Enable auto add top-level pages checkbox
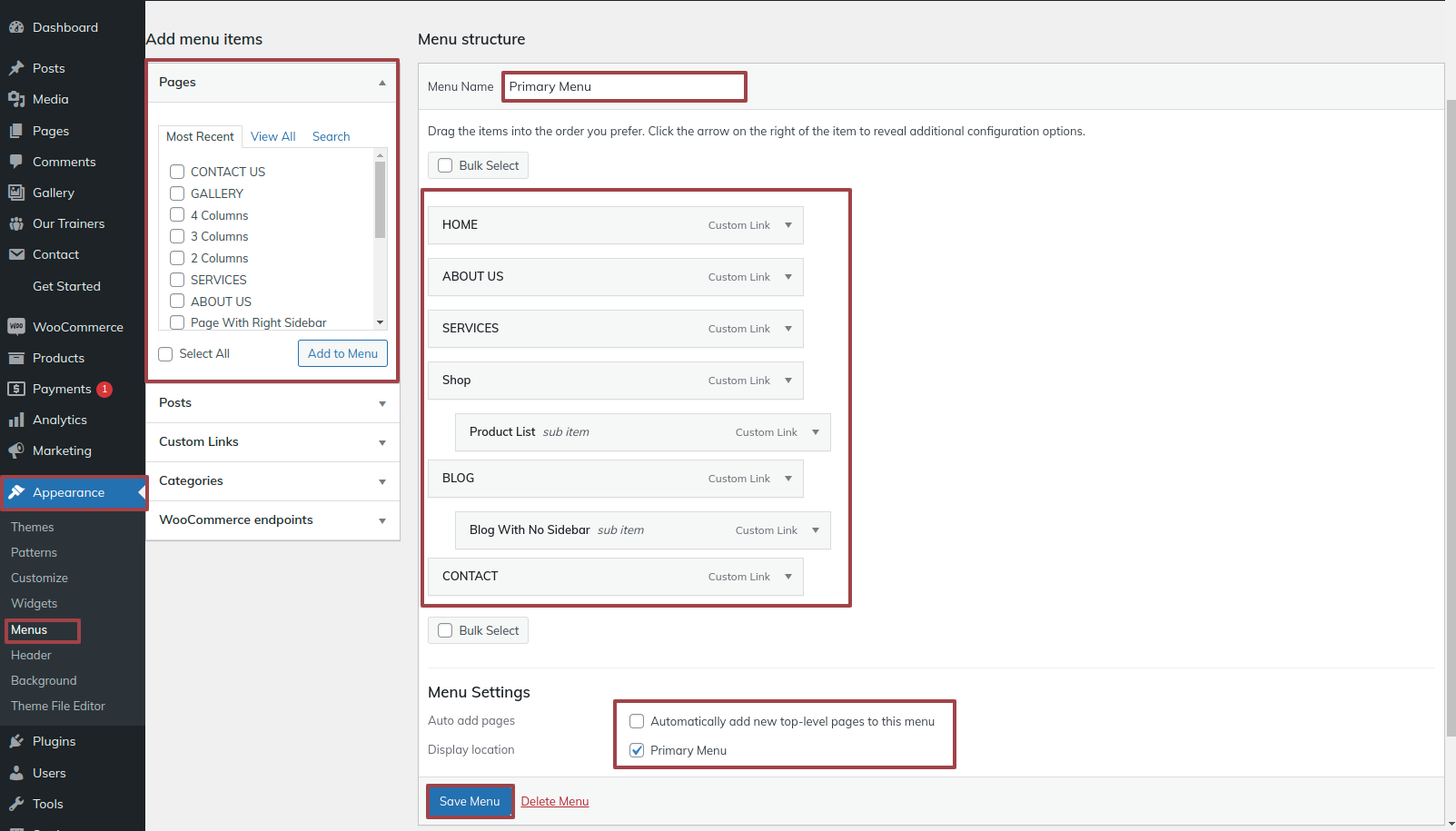Screen dimensions: 1456x831 [637, 721]
